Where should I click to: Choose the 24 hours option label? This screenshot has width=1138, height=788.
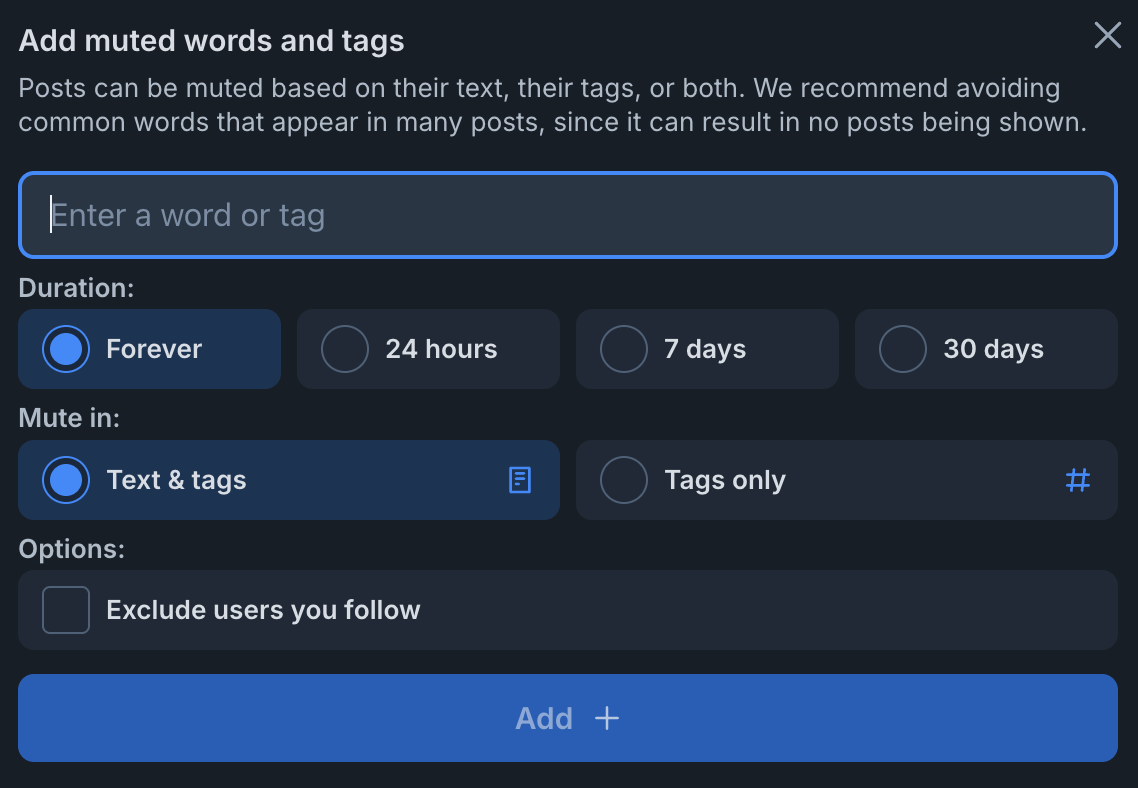pyautogui.click(x=441, y=349)
